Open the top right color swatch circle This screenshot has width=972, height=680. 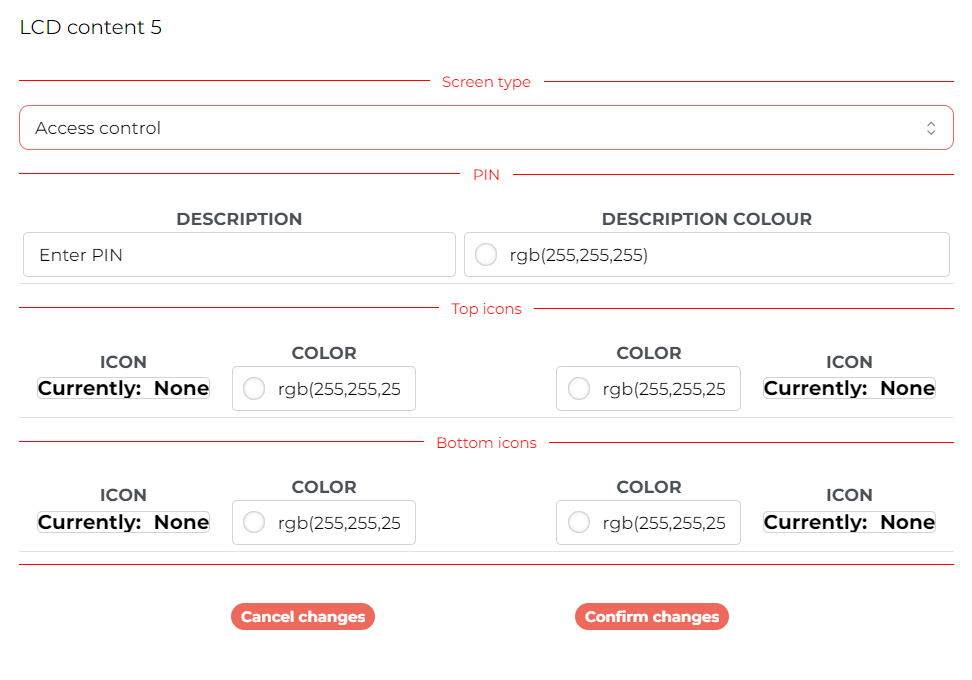coord(579,389)
